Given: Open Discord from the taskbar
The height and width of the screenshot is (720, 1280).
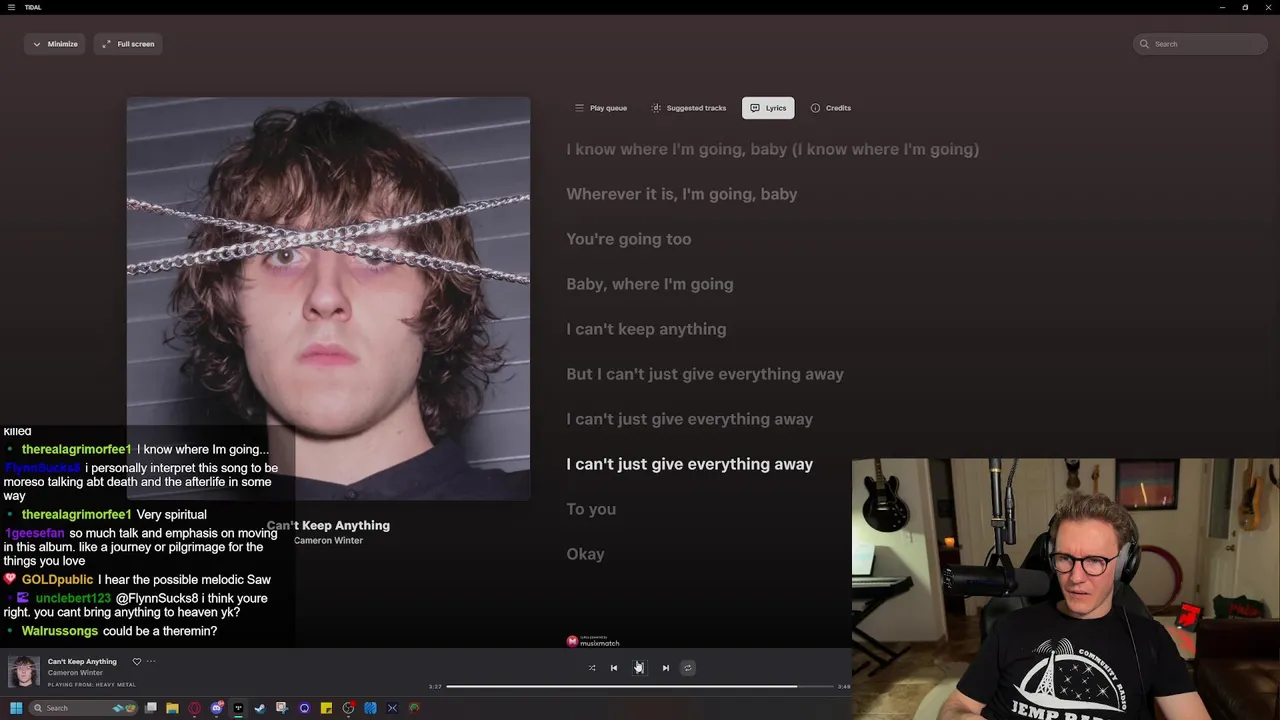Looking at the screenshot, I should coord(217,708).
